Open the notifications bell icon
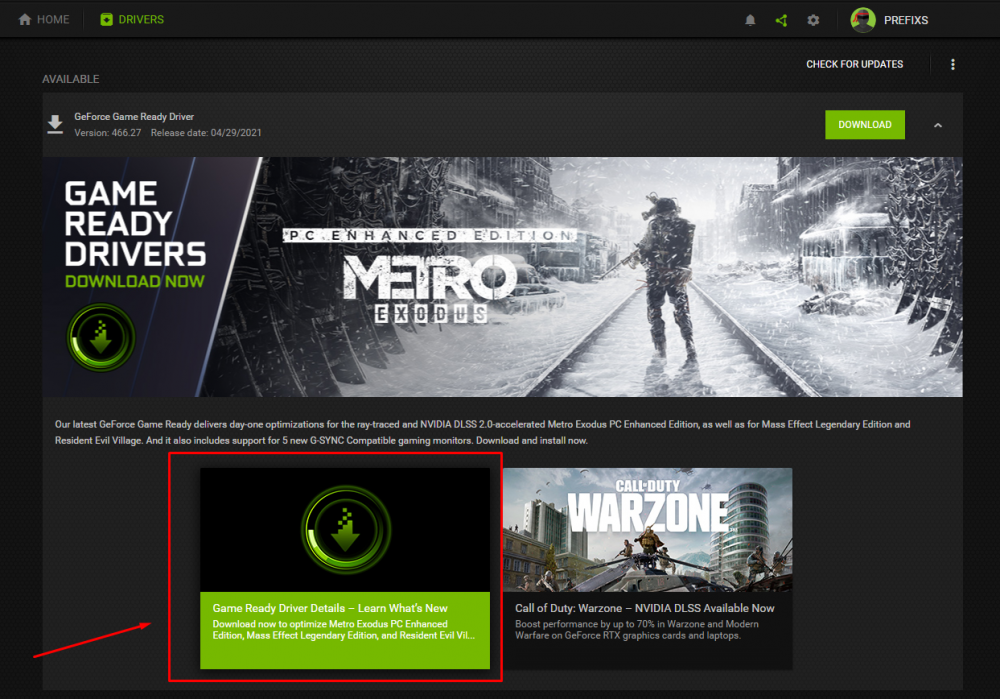 (x=750, y=20)
